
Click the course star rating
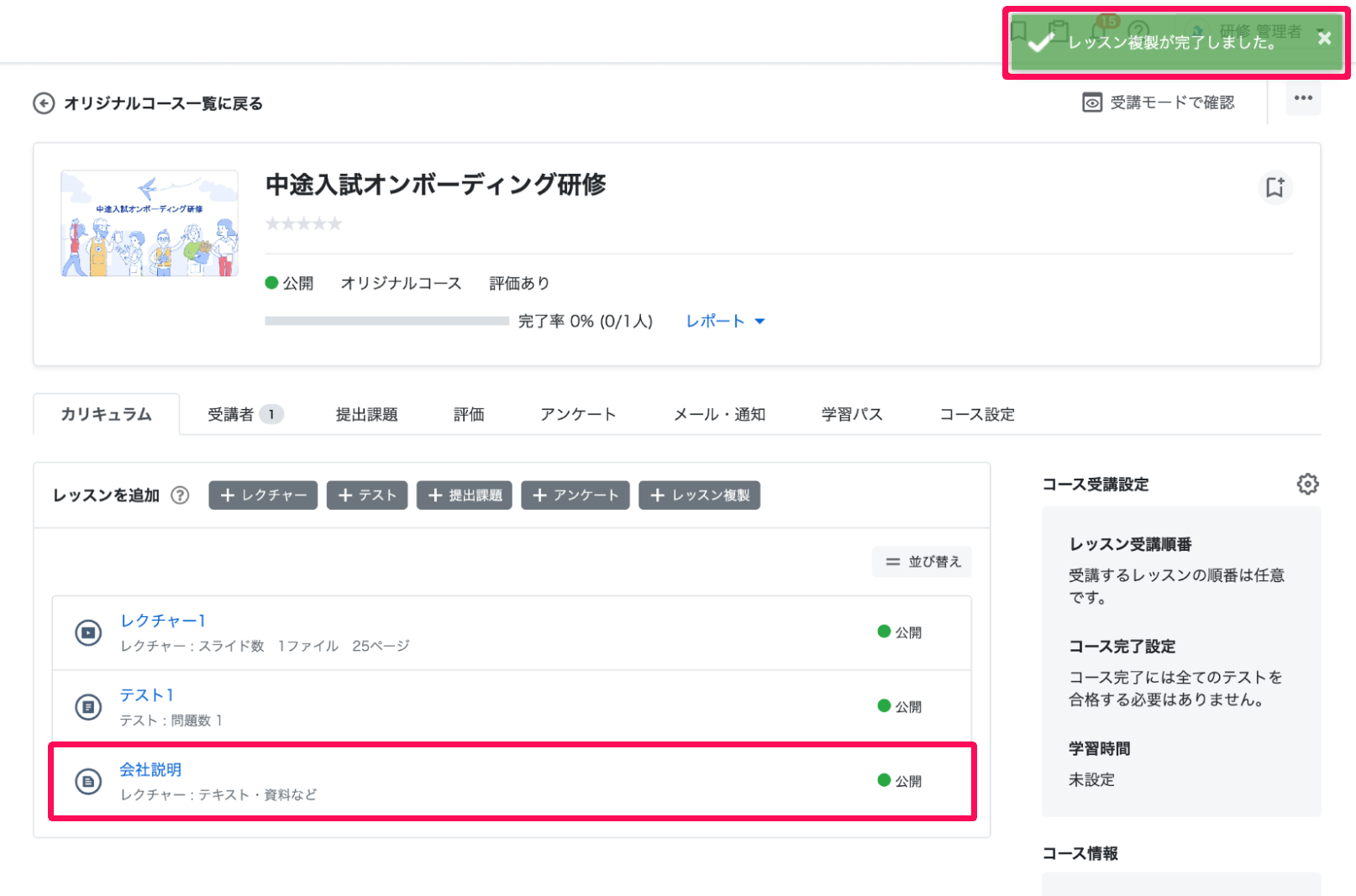pyautogui.click(x=303, y=223)
